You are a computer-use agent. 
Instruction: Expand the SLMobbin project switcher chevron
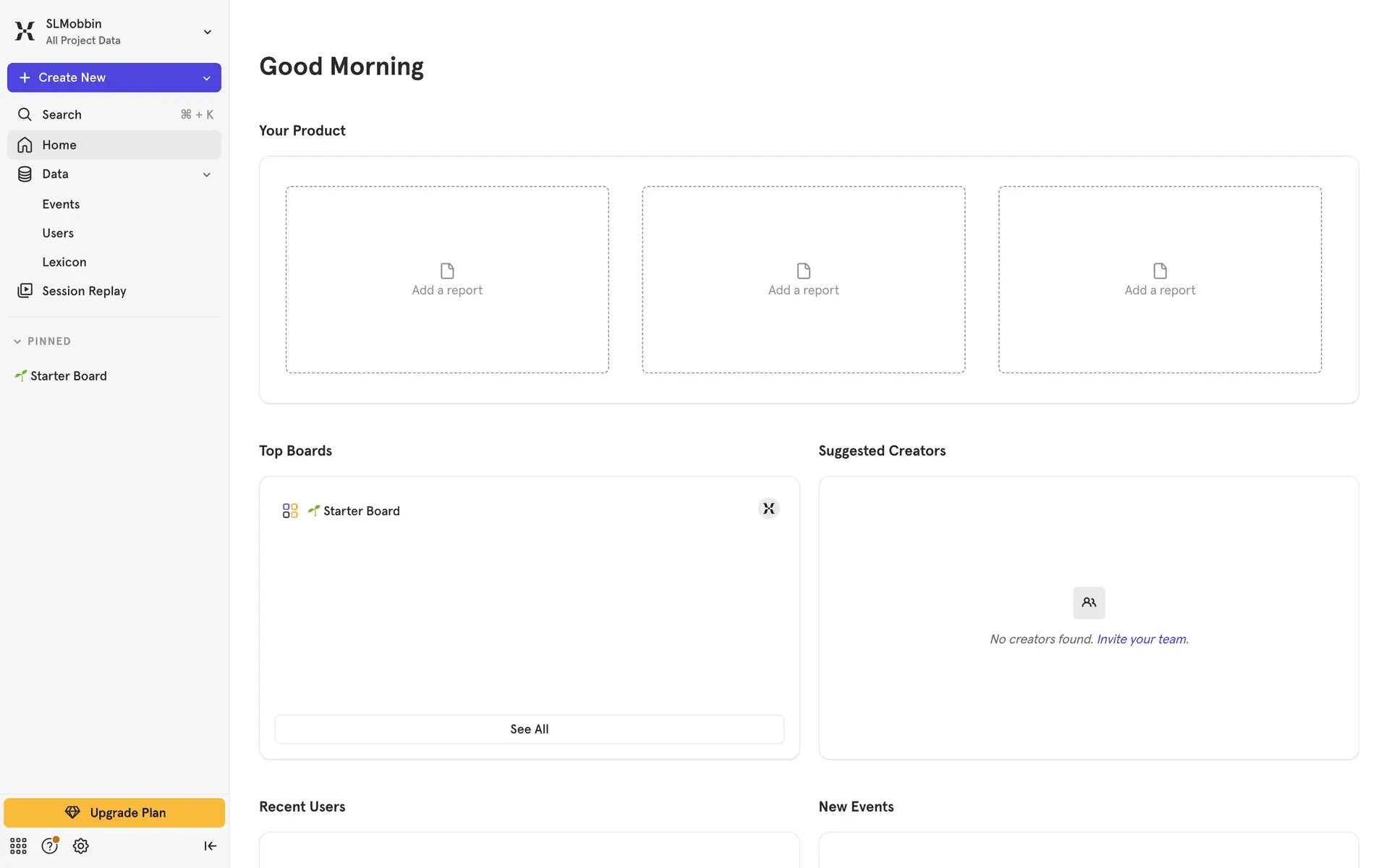point(208,32)
